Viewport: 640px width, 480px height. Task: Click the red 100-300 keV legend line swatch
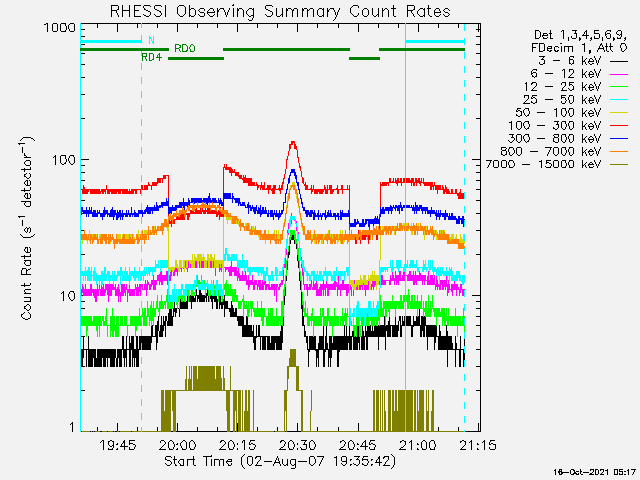[x=619, y=126]
